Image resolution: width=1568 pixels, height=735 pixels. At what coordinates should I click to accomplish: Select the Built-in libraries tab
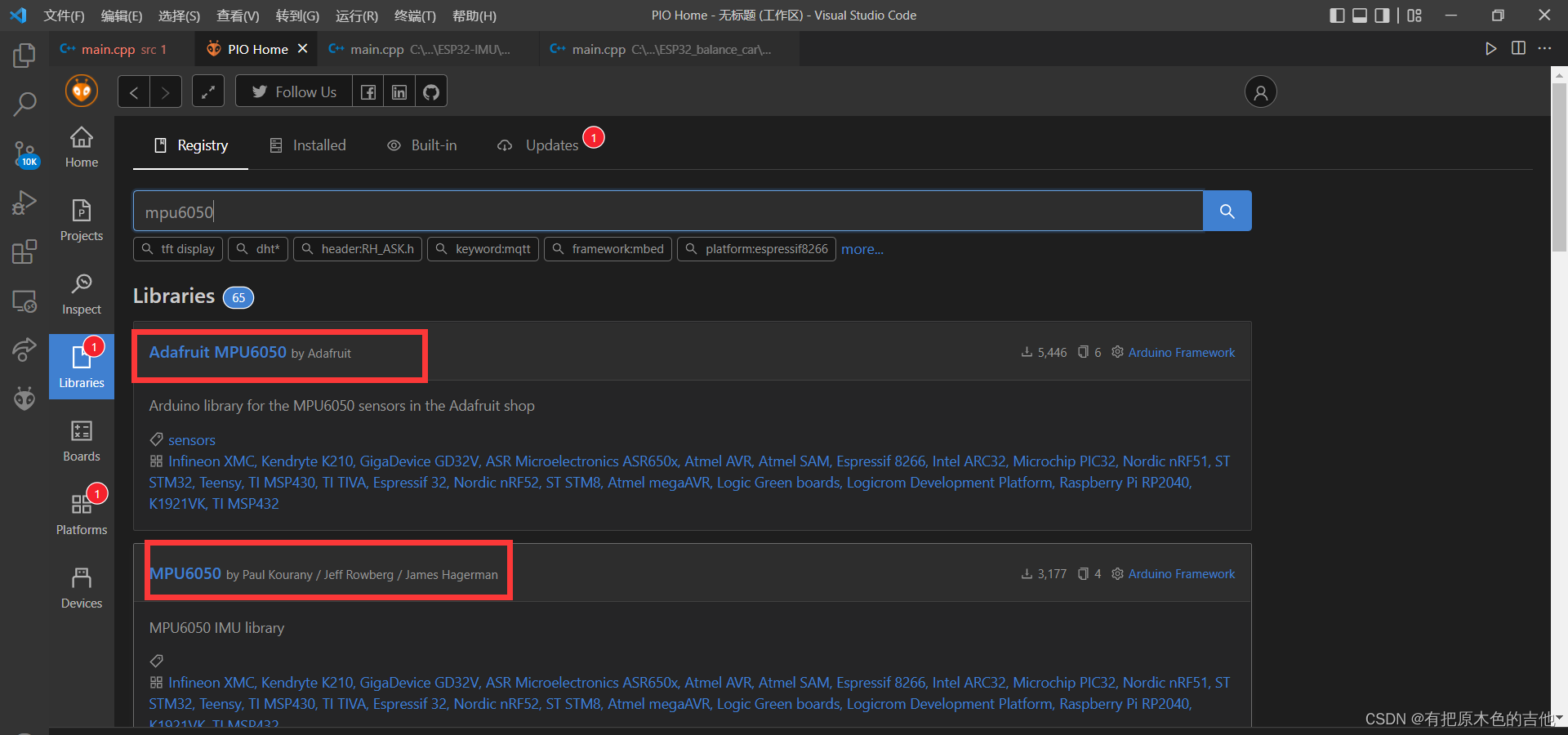(x=422, y=145)
